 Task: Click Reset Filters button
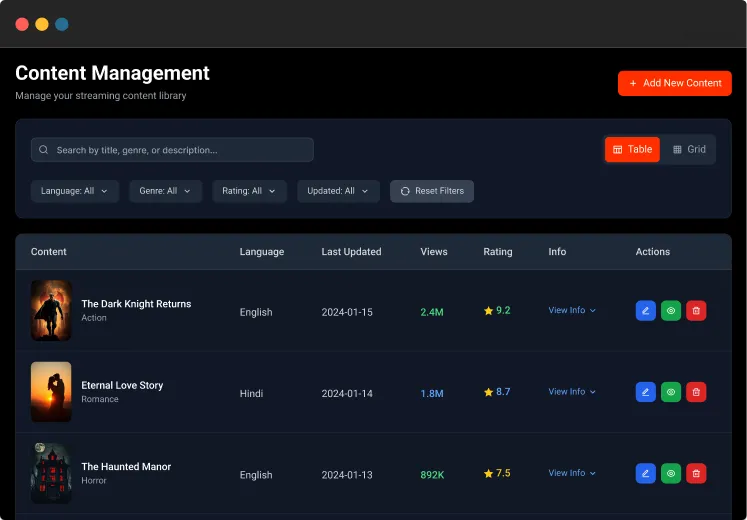[432, 191]
